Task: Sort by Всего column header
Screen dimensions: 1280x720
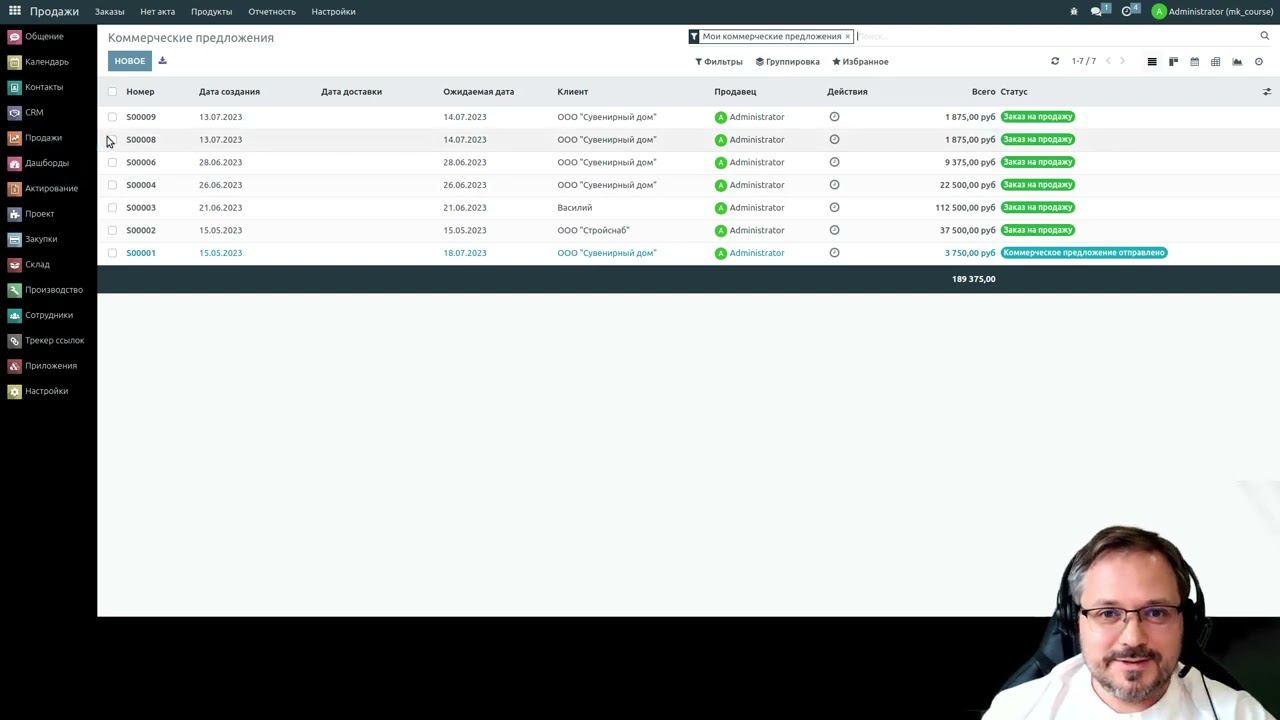Action: [x=983, y=91]
